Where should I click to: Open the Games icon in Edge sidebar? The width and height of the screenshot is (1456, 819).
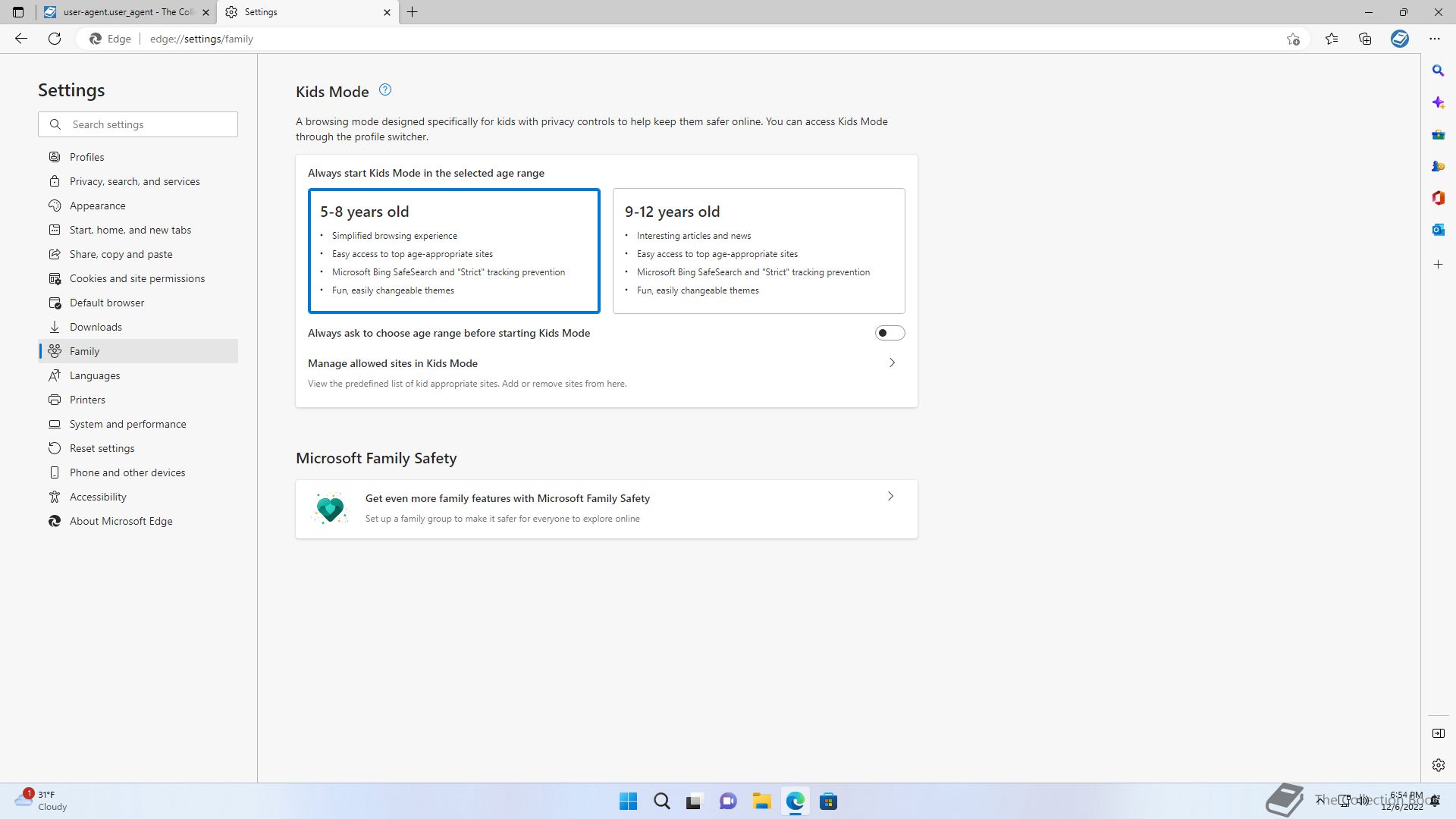pyautogui.click(x=1438, y=166)
